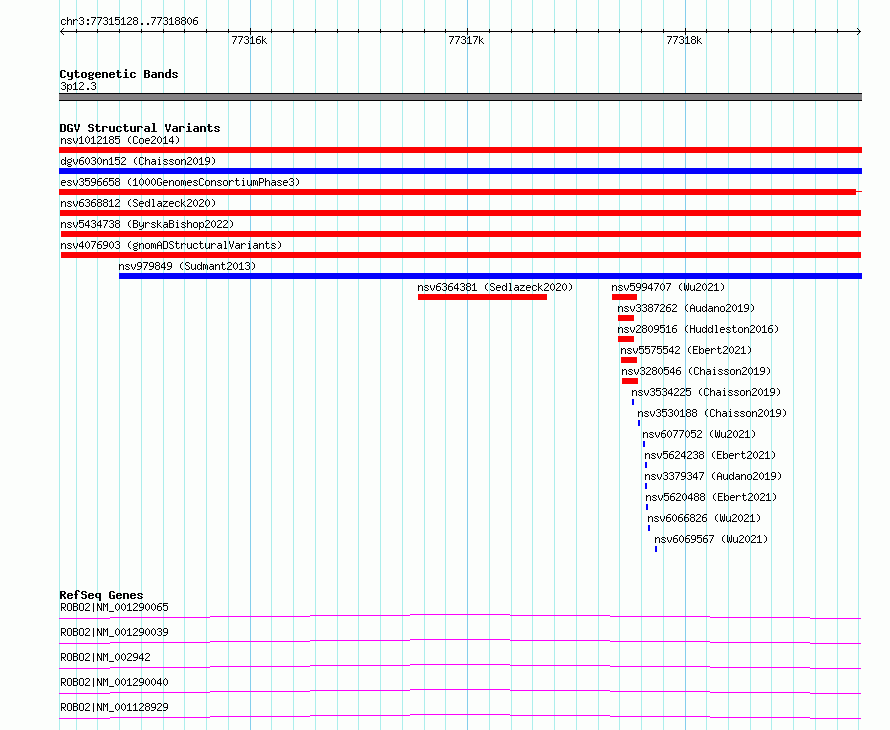
Task: Select nsv6066826 (Wu2021) label
Action: (x=704, y=518)
